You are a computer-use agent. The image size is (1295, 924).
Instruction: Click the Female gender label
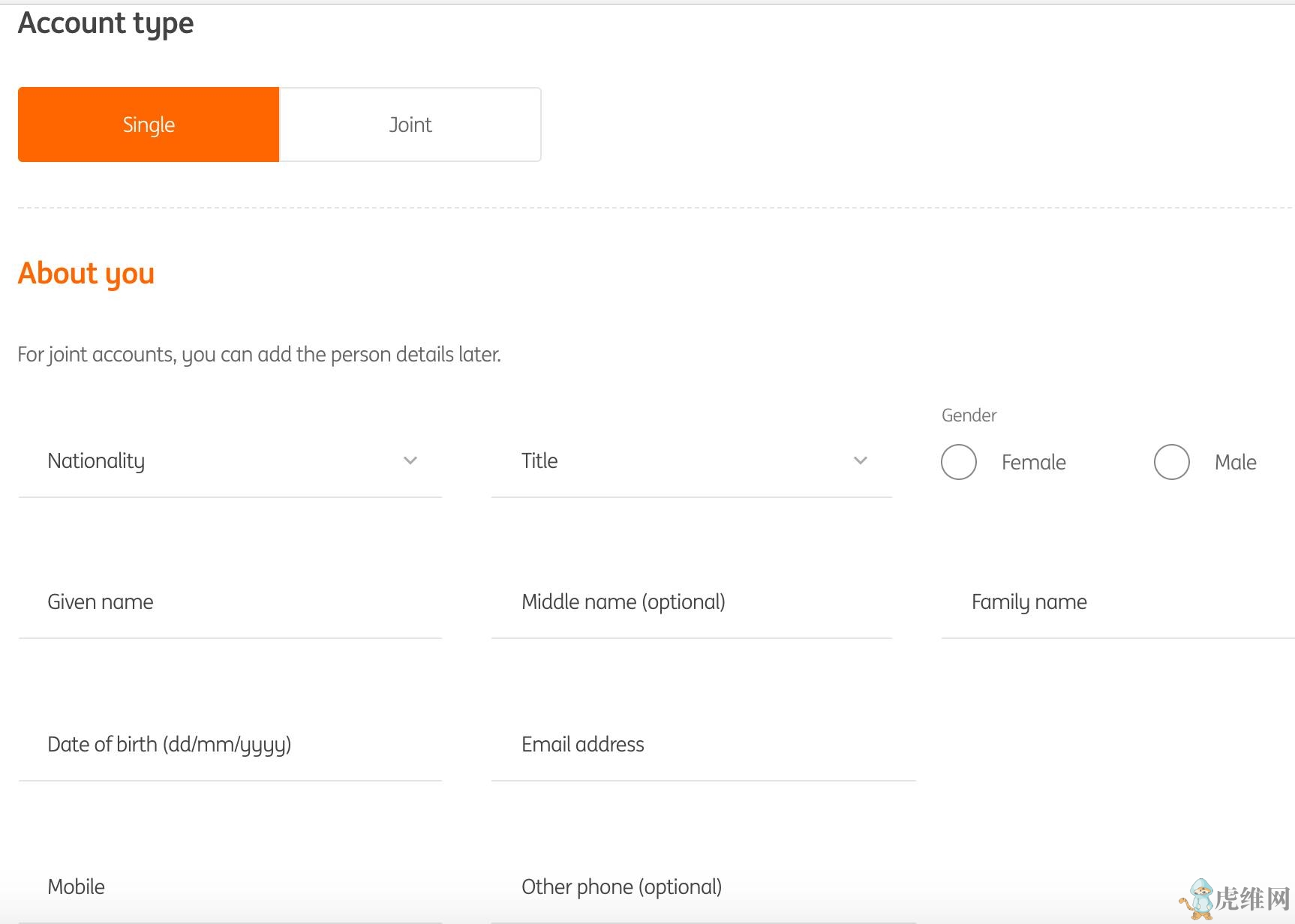click(x=1033, y=463)
